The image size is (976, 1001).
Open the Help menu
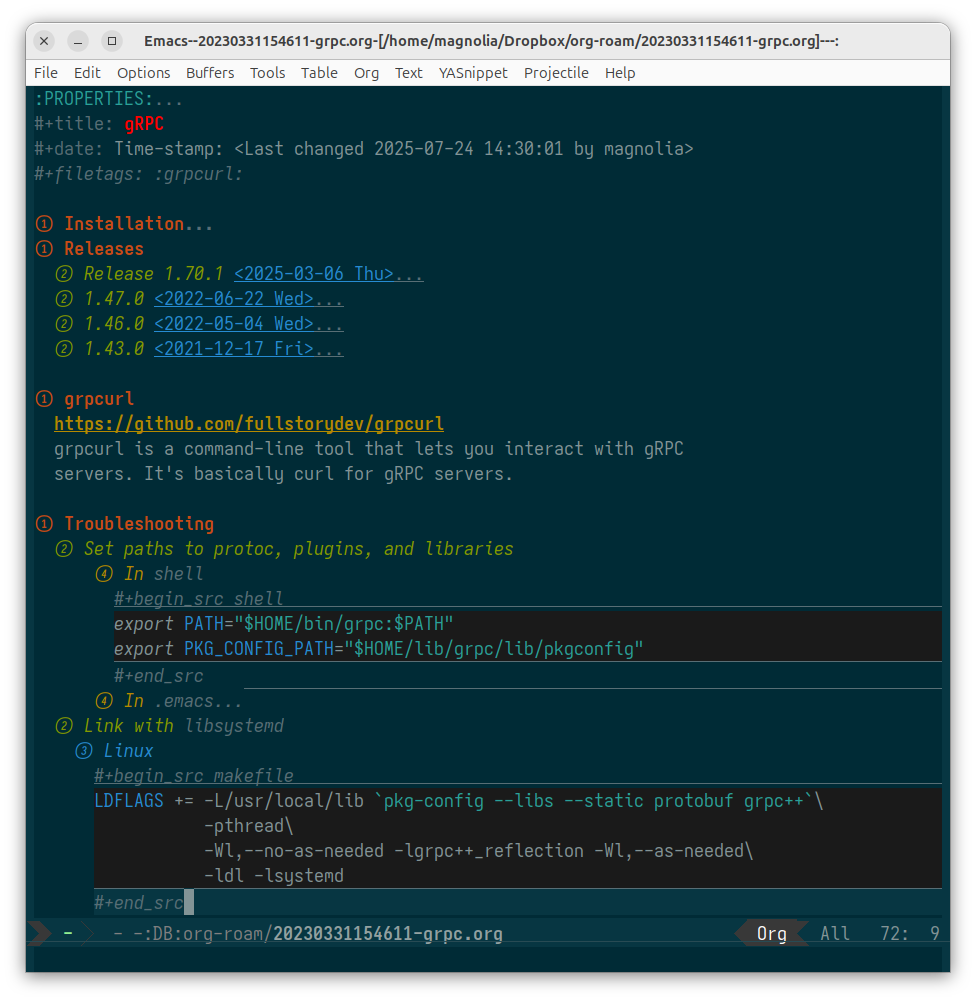point(620,73)
